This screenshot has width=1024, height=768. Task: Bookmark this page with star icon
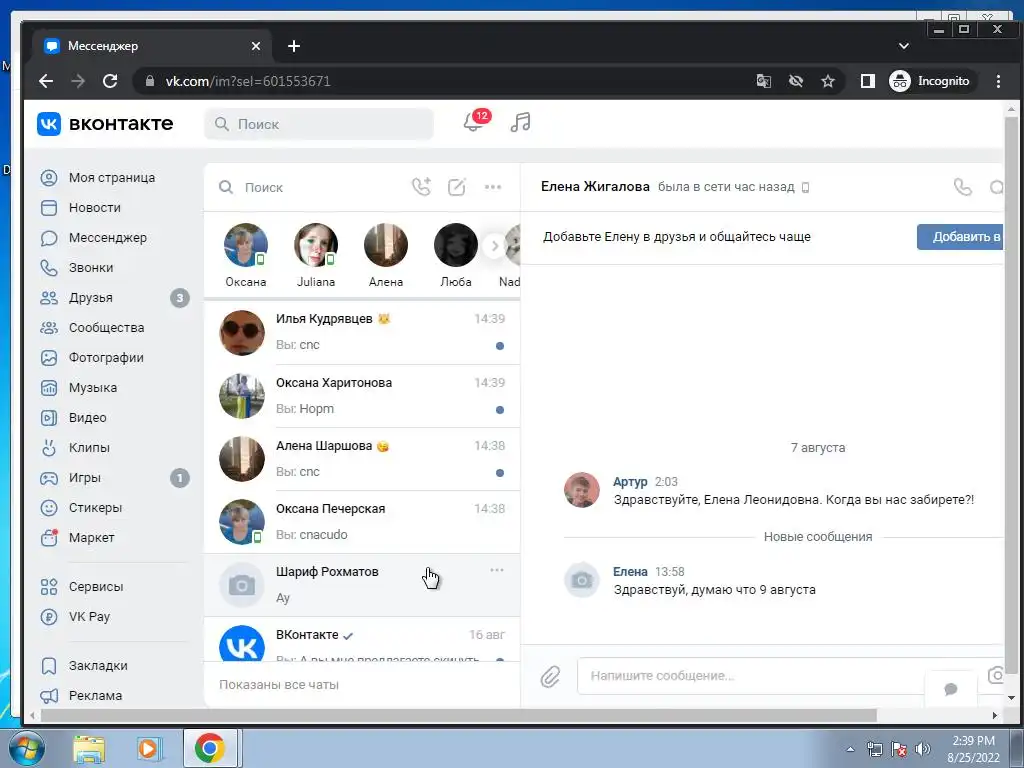point(828,81)
